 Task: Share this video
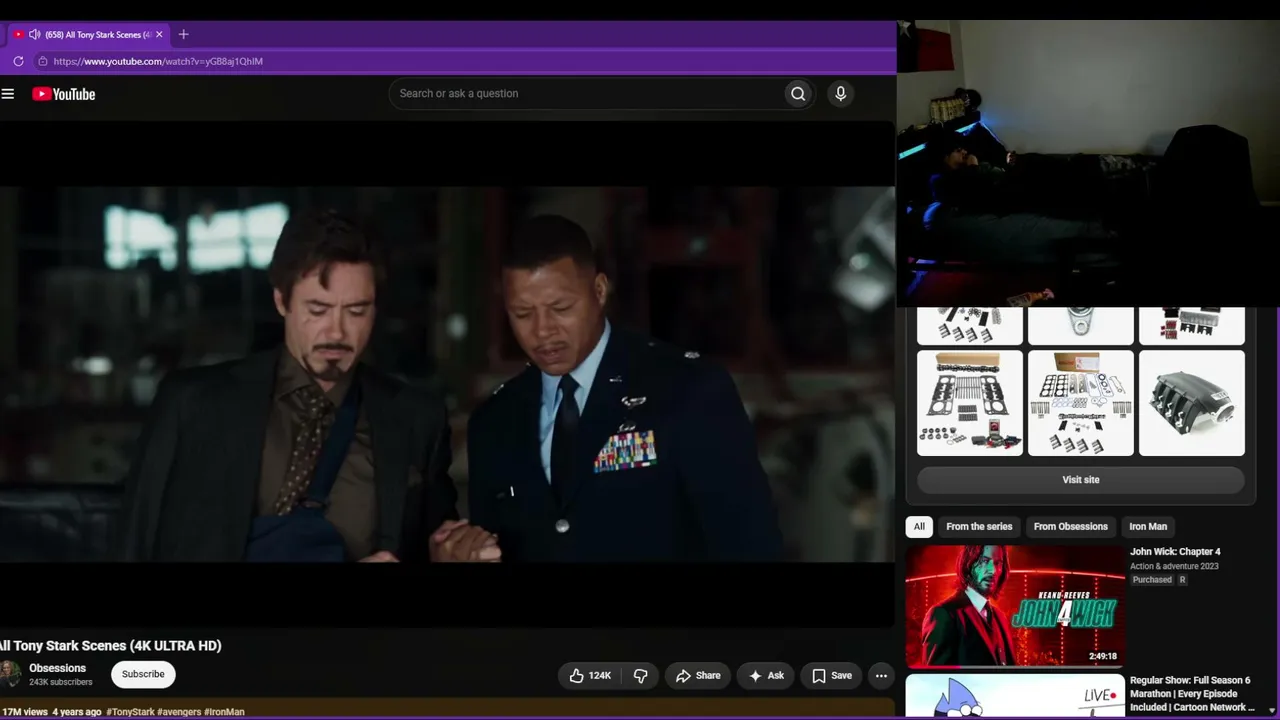(x=698, y=676)
